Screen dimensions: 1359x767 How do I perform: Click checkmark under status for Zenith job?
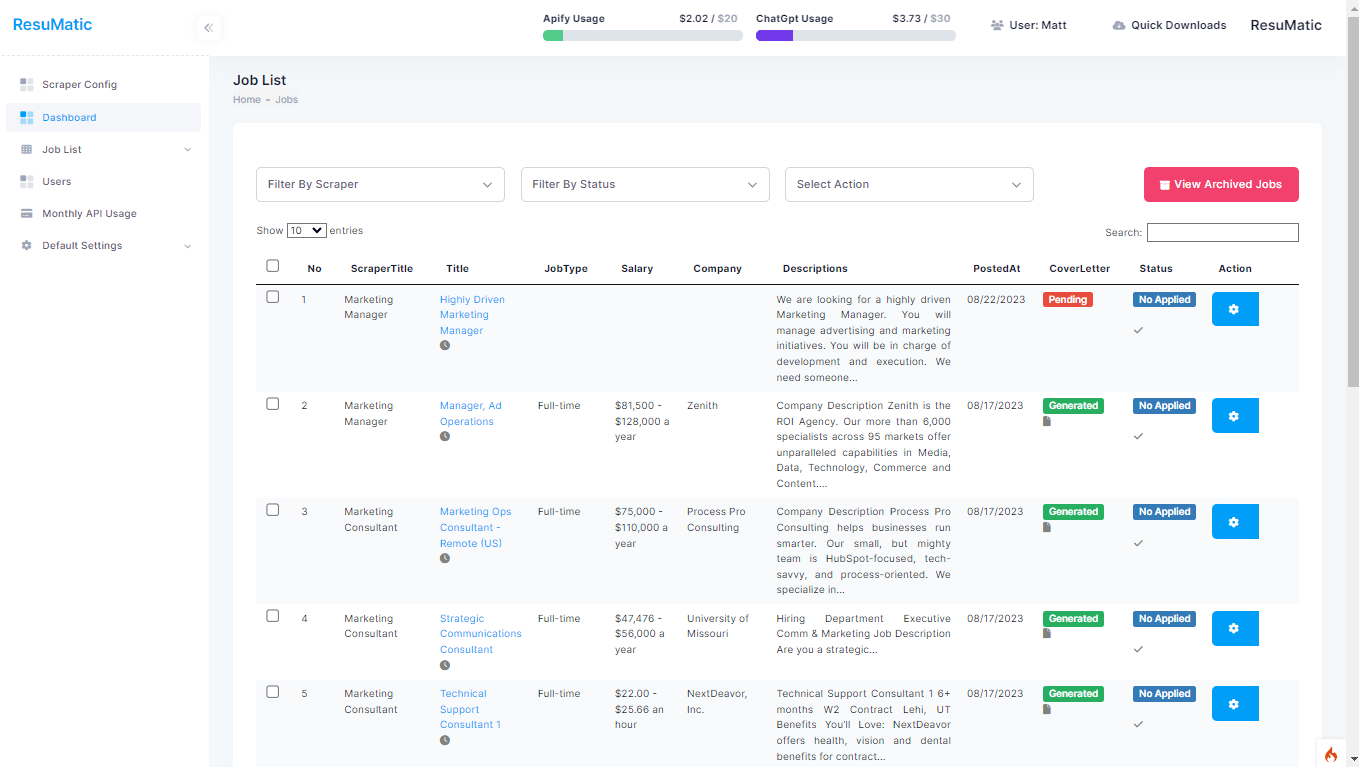tap(1138, 436)
